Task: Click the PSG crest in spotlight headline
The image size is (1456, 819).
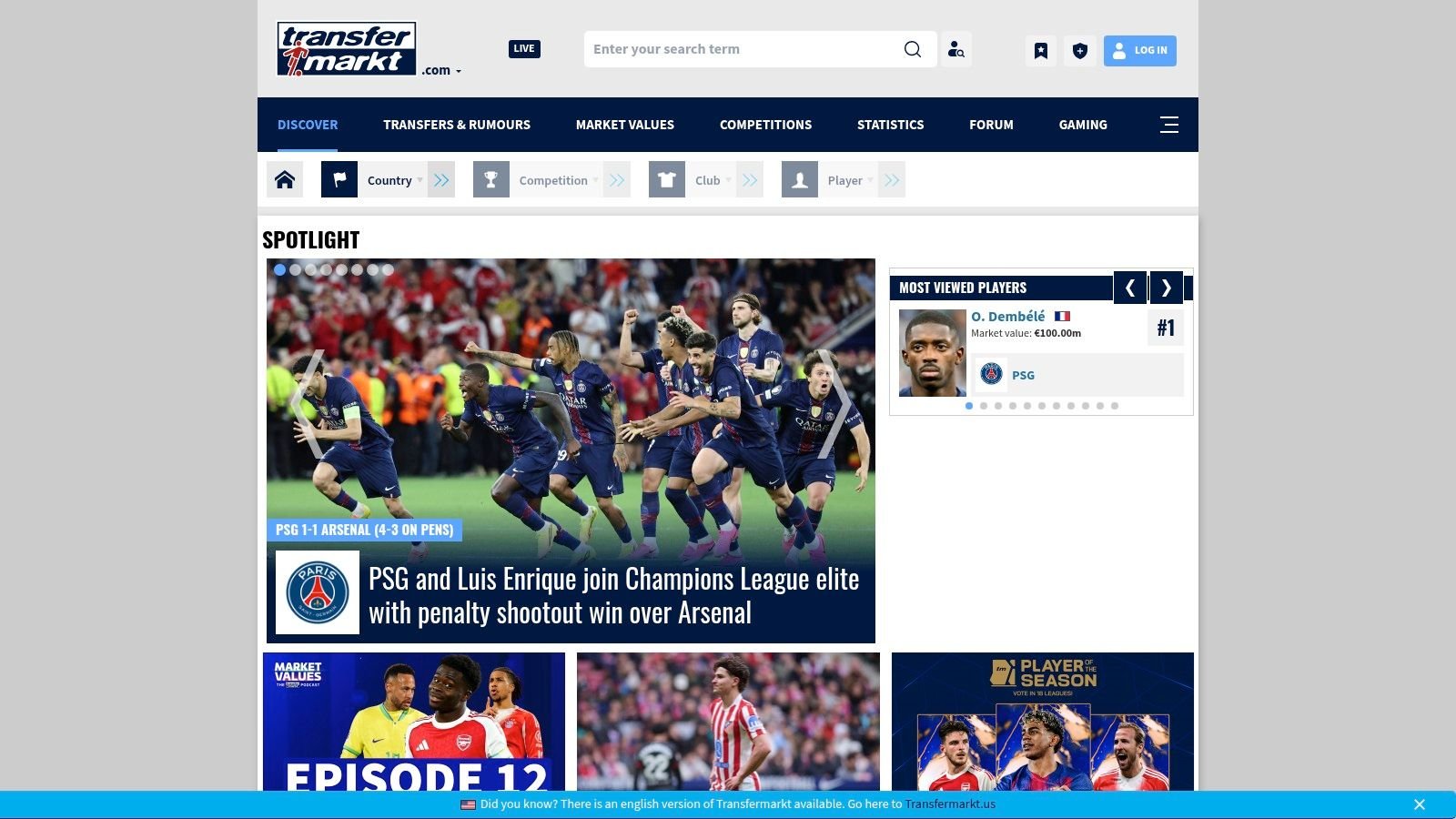Action: (x=318, y=592)
